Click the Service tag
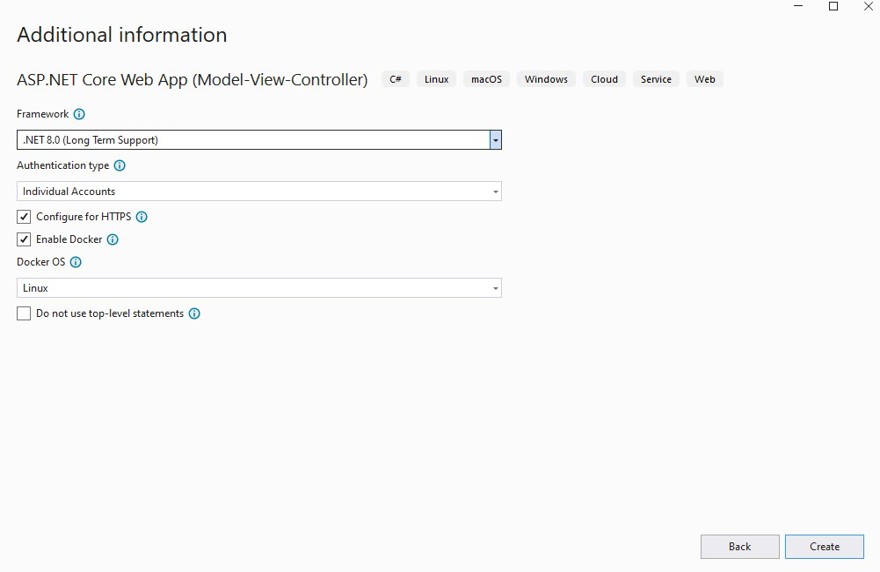Viewport: 880px width, 572px height. click(x=656, y=79)
